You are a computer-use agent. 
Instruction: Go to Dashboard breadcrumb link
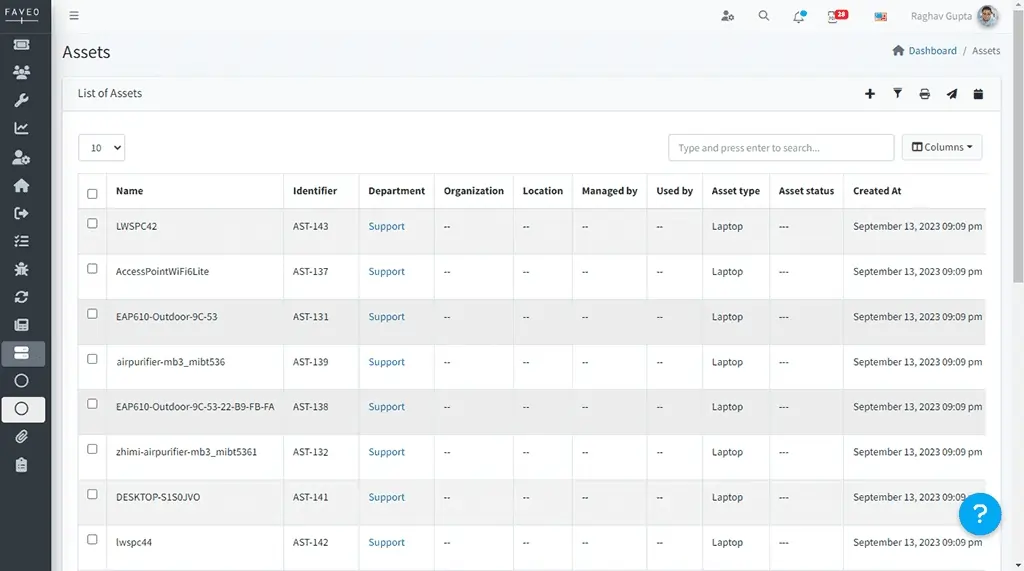pos(932,50)
